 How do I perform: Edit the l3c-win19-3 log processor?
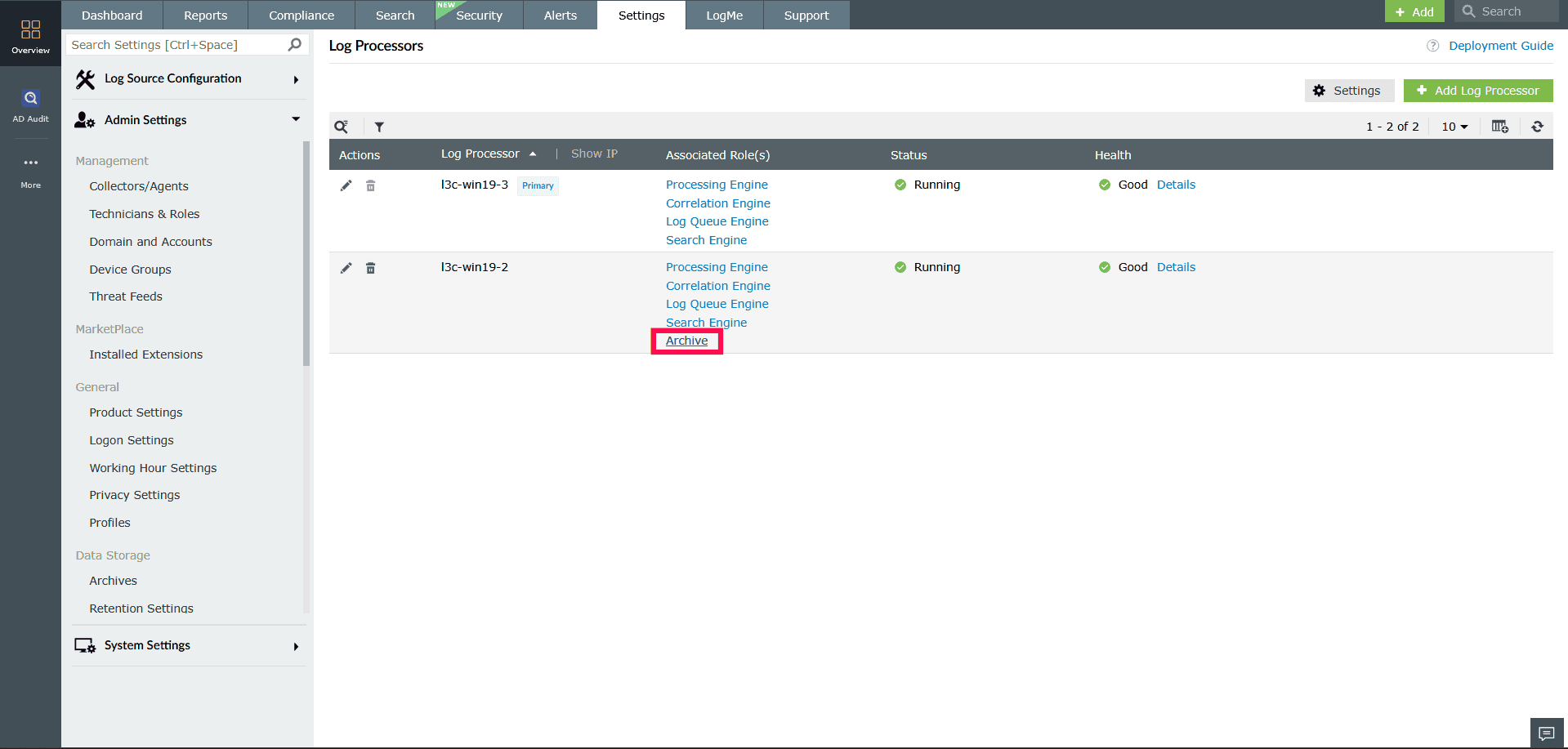pos(346,185)
